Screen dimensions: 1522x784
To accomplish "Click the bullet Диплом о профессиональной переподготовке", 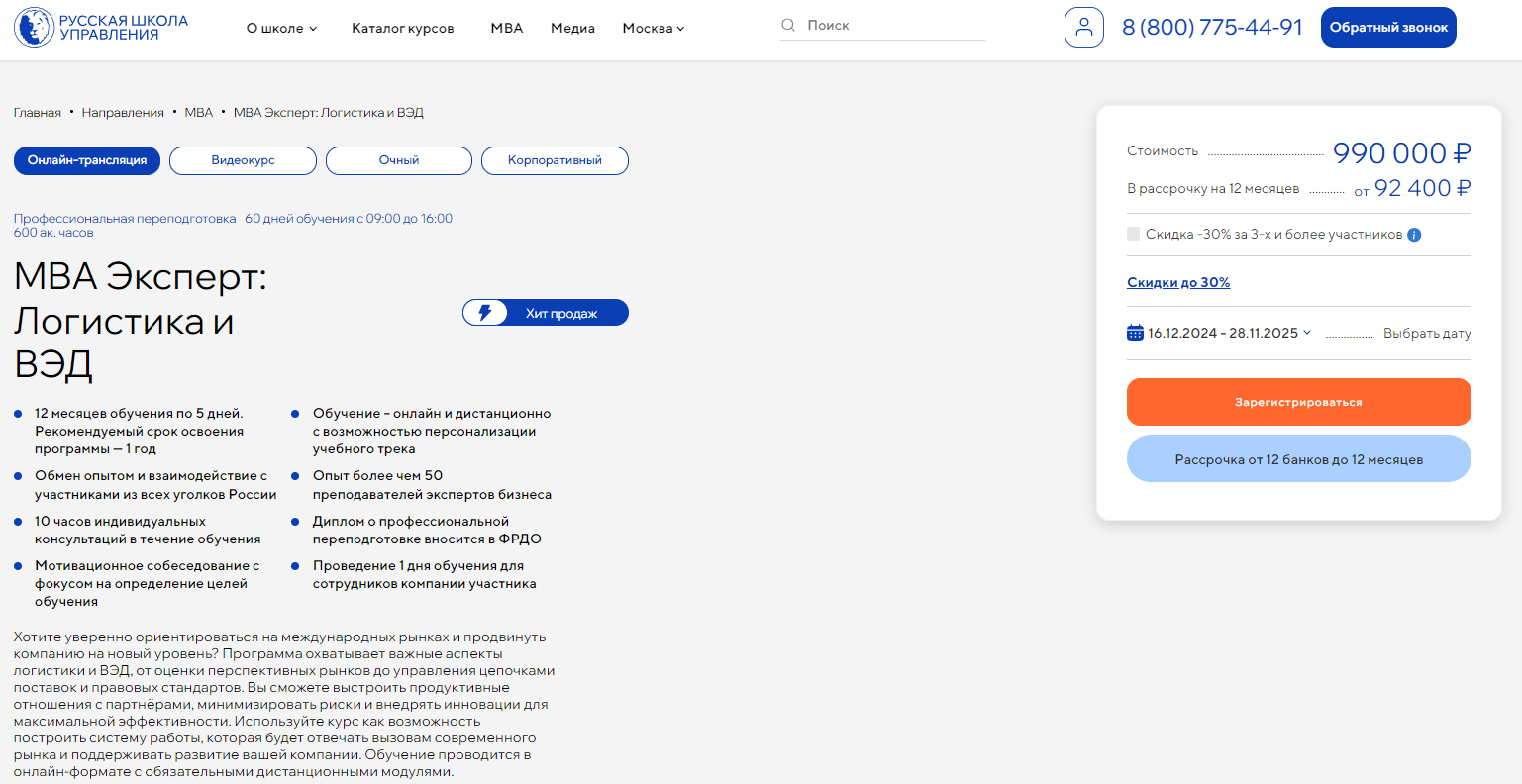I will point(427,530).
